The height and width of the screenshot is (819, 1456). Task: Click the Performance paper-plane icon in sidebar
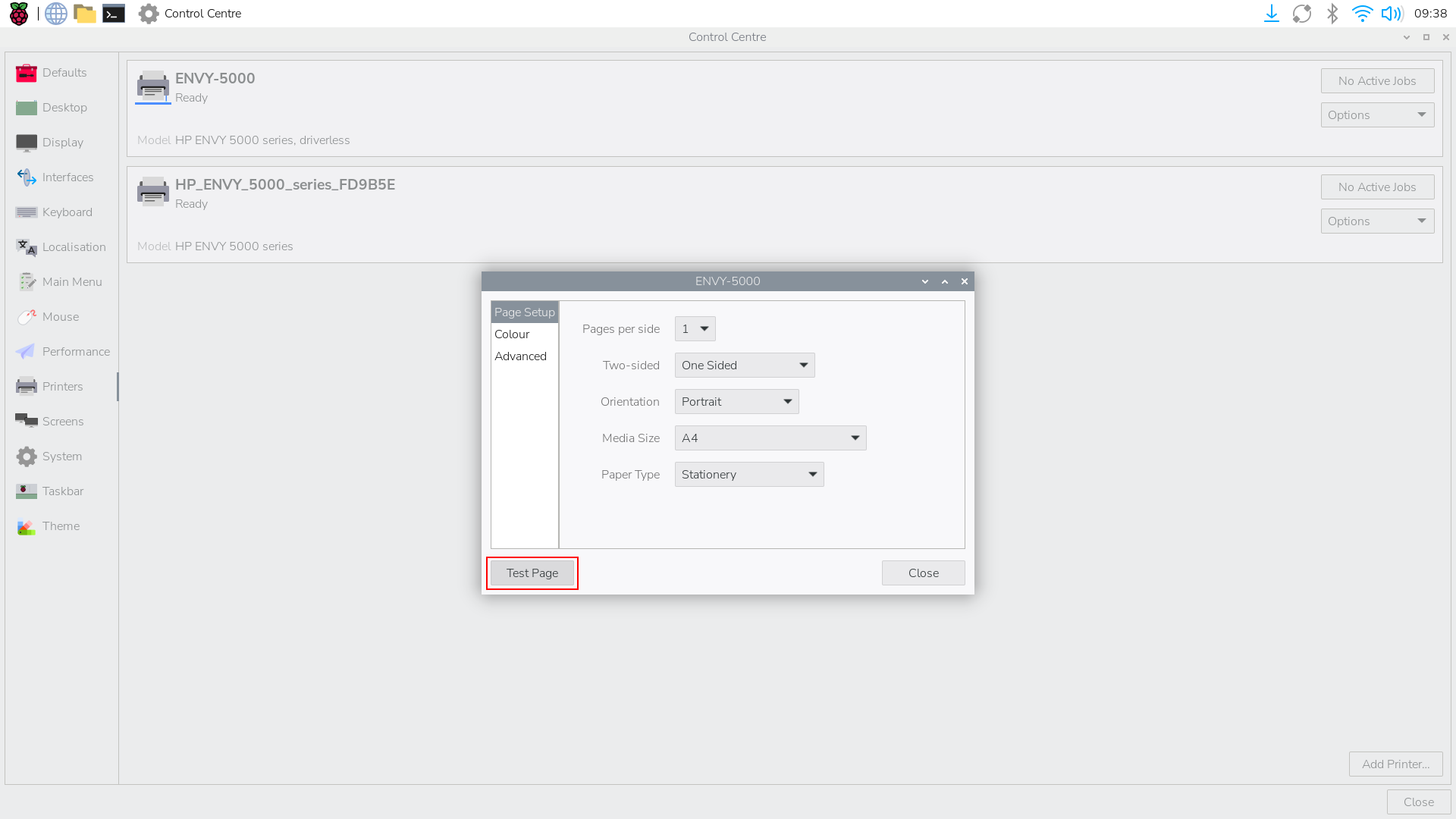[25, 352]
